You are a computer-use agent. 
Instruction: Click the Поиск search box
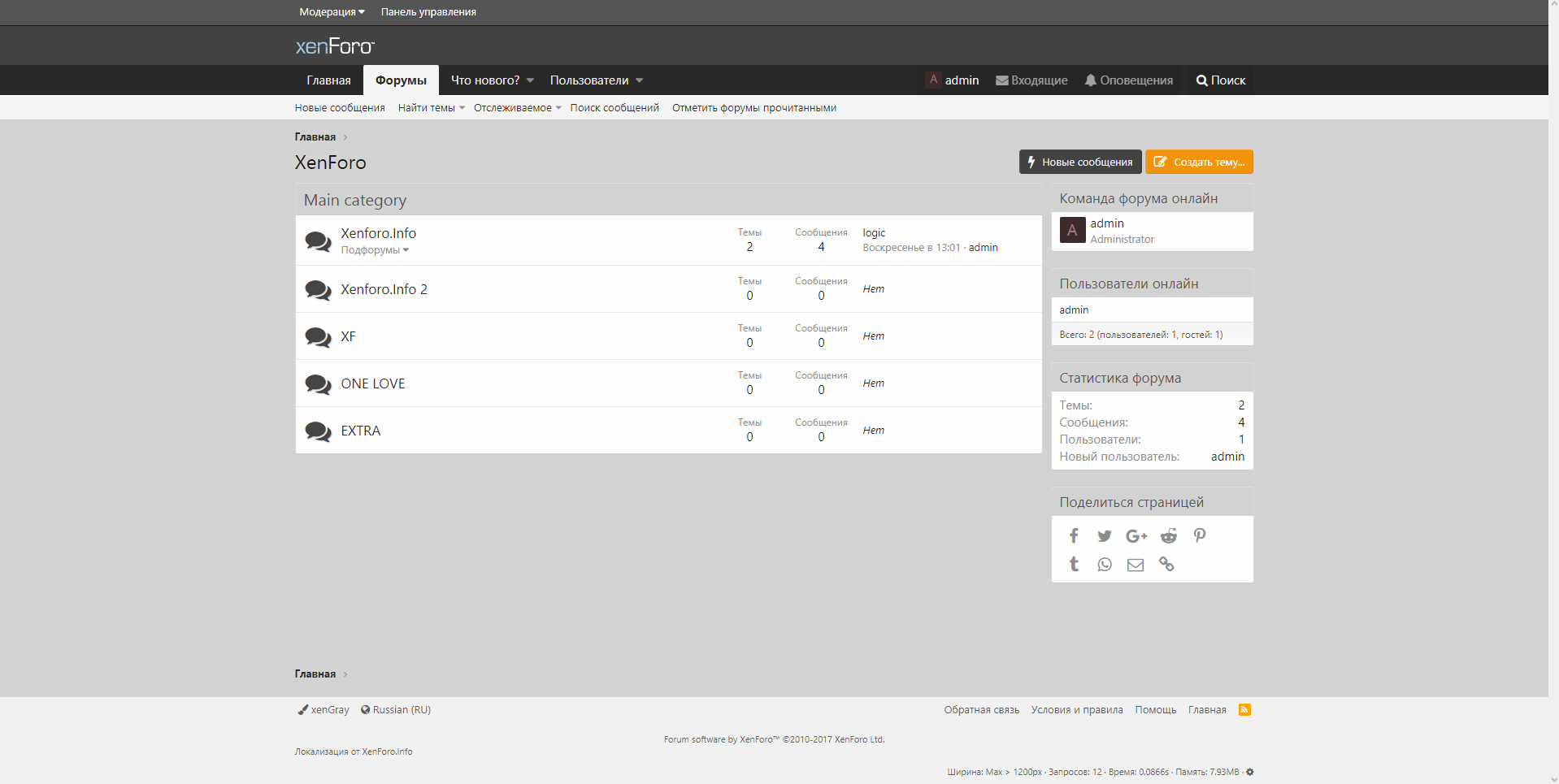1220,80
